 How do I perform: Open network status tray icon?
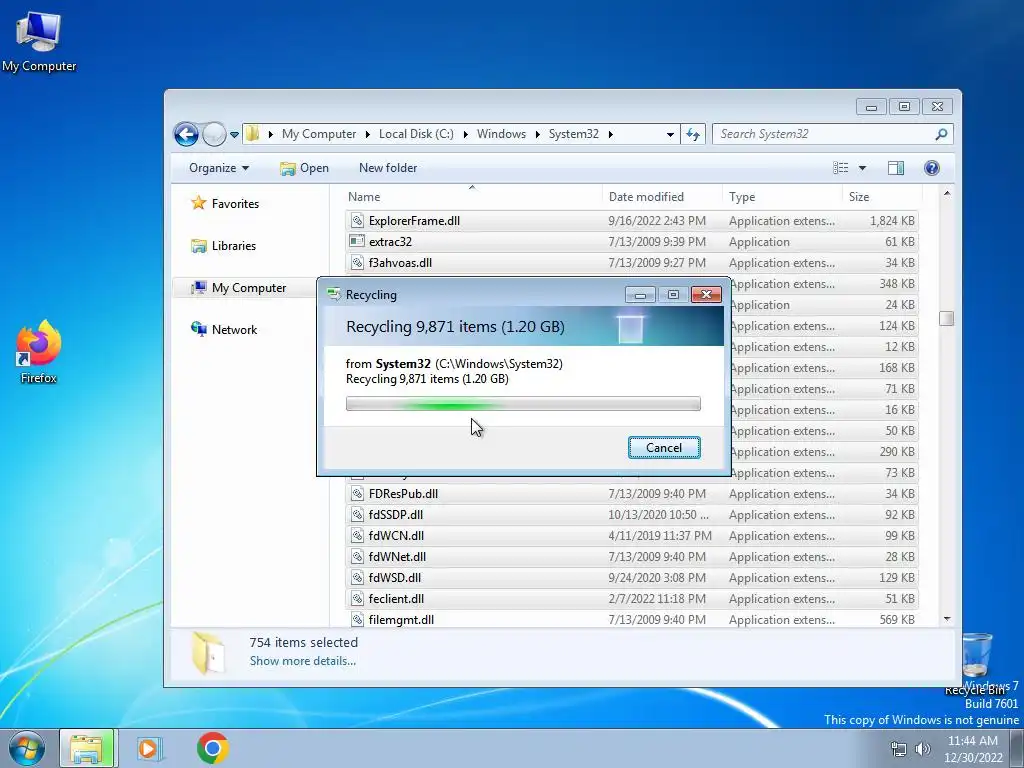899,749
